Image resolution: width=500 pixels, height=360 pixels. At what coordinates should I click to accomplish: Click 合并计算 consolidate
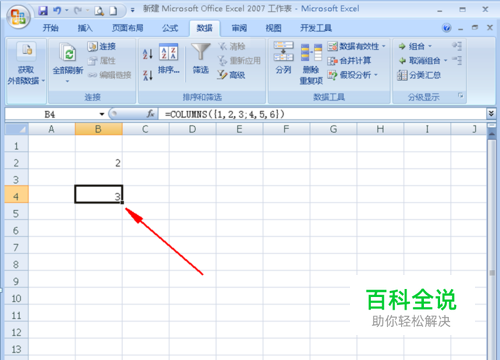349,61
